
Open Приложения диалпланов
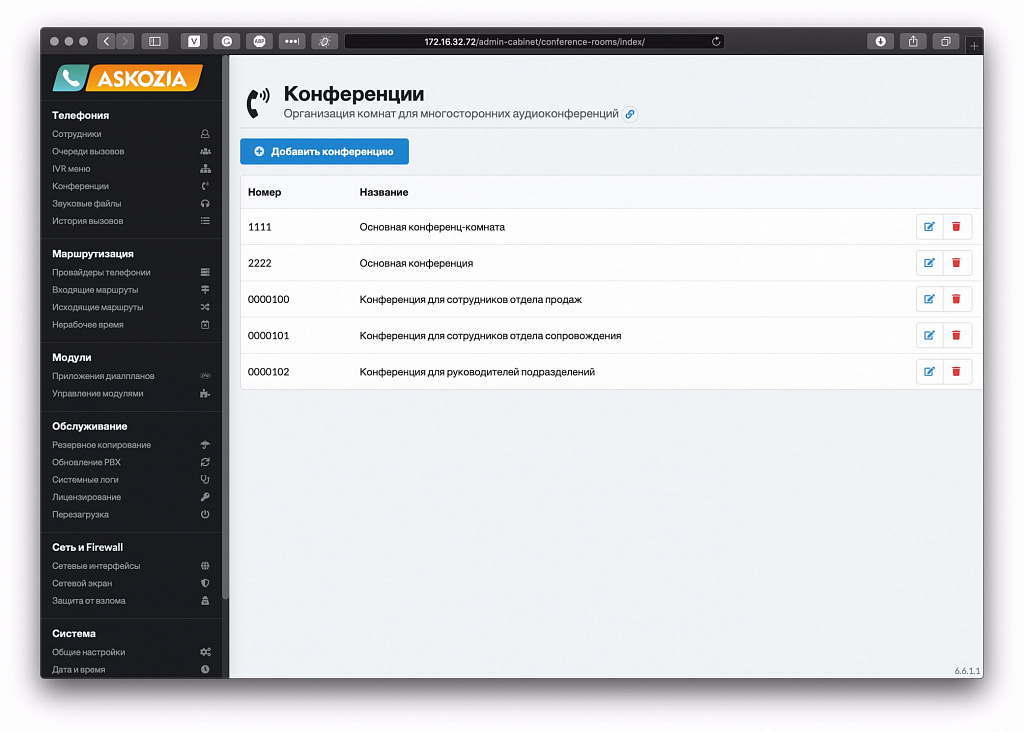click(x=131, y=376)
